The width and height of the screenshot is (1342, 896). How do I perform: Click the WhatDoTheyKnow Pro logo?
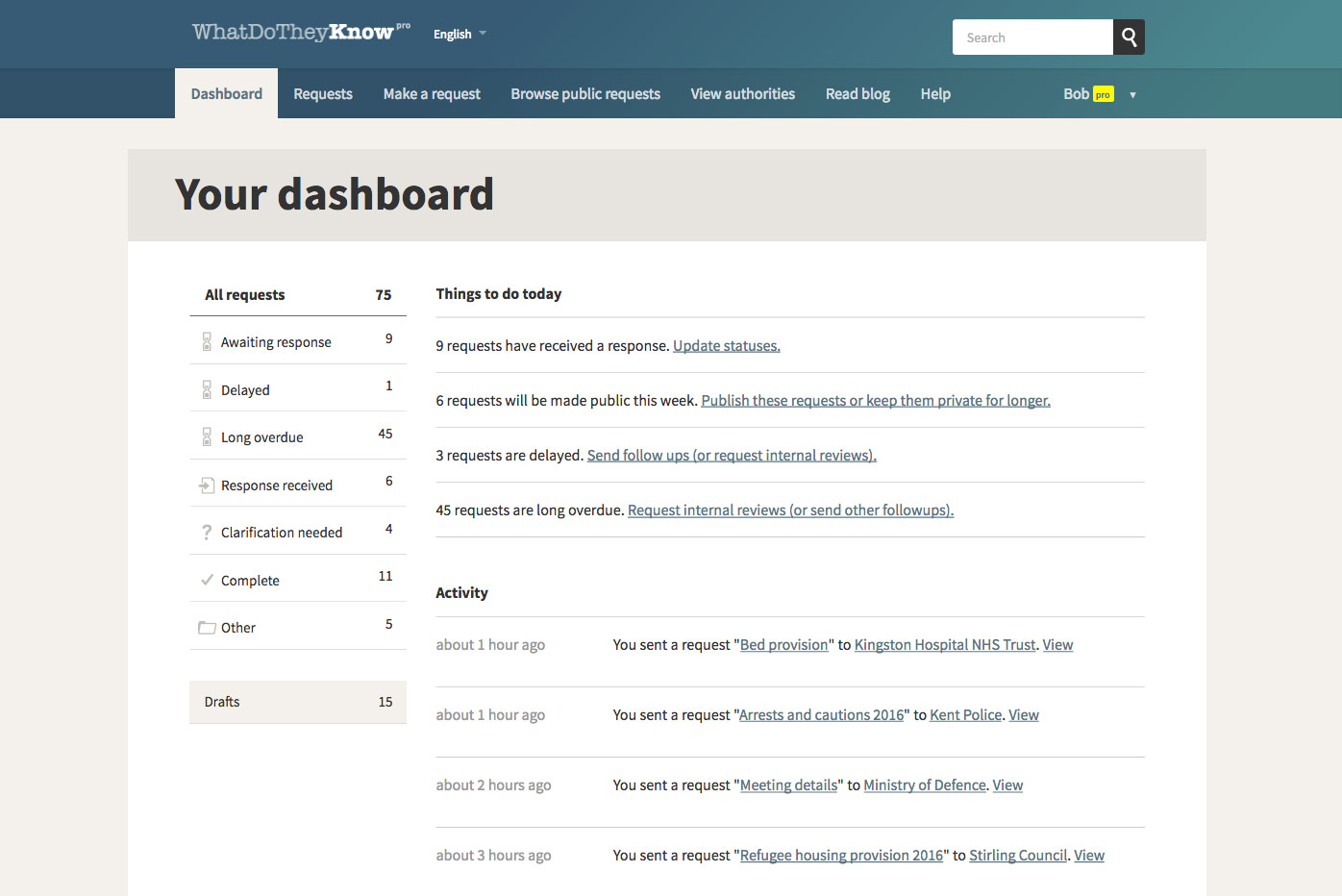click(301, 33)
